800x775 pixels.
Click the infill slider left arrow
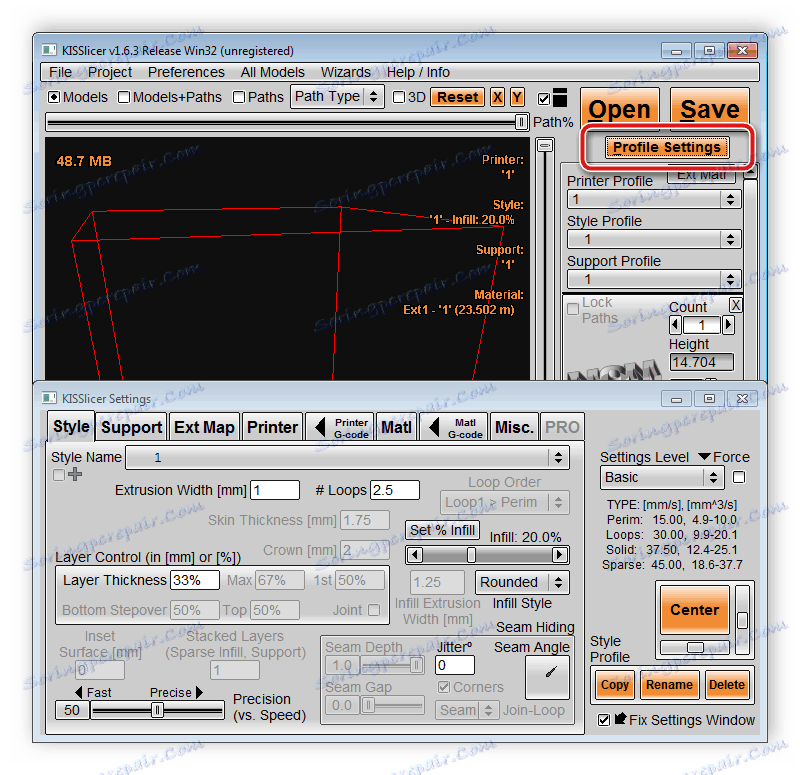[x=415, y=555]
